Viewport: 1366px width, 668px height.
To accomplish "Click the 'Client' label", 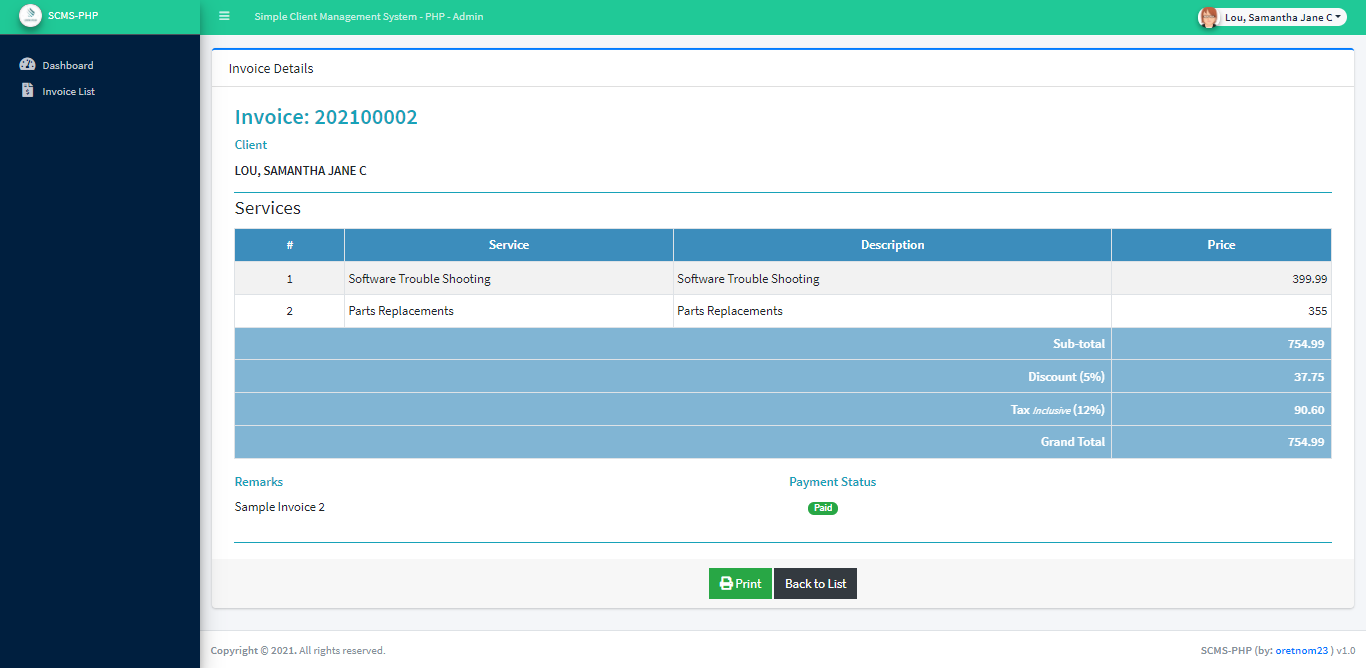I will click(251, 145).
